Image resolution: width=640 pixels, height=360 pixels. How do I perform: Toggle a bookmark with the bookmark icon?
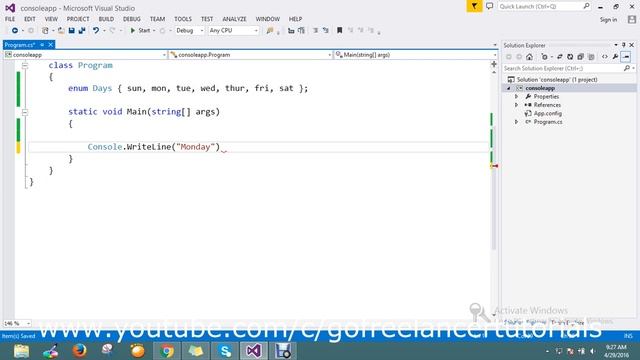[340, 31]
